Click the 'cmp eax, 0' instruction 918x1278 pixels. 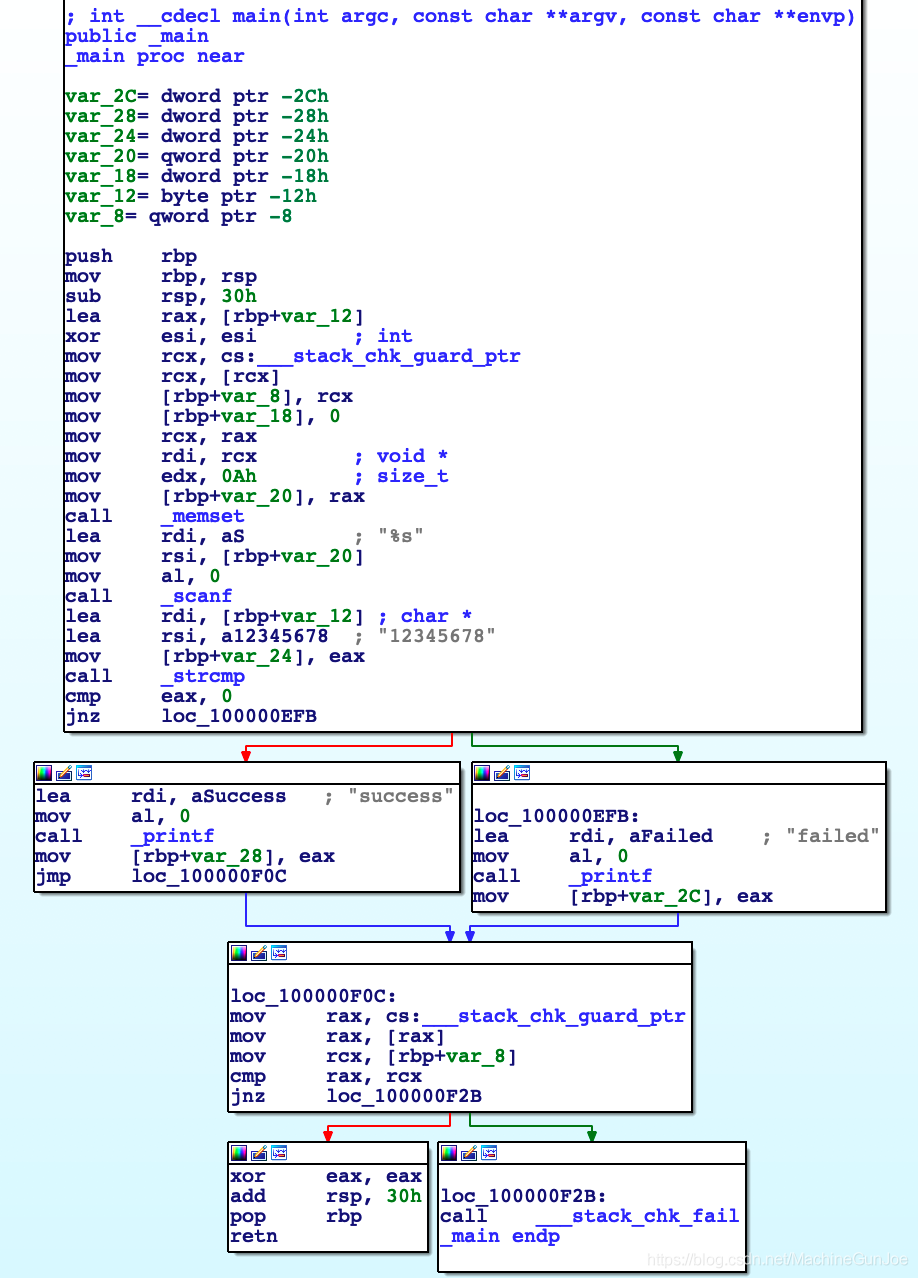tap(148, 696)
